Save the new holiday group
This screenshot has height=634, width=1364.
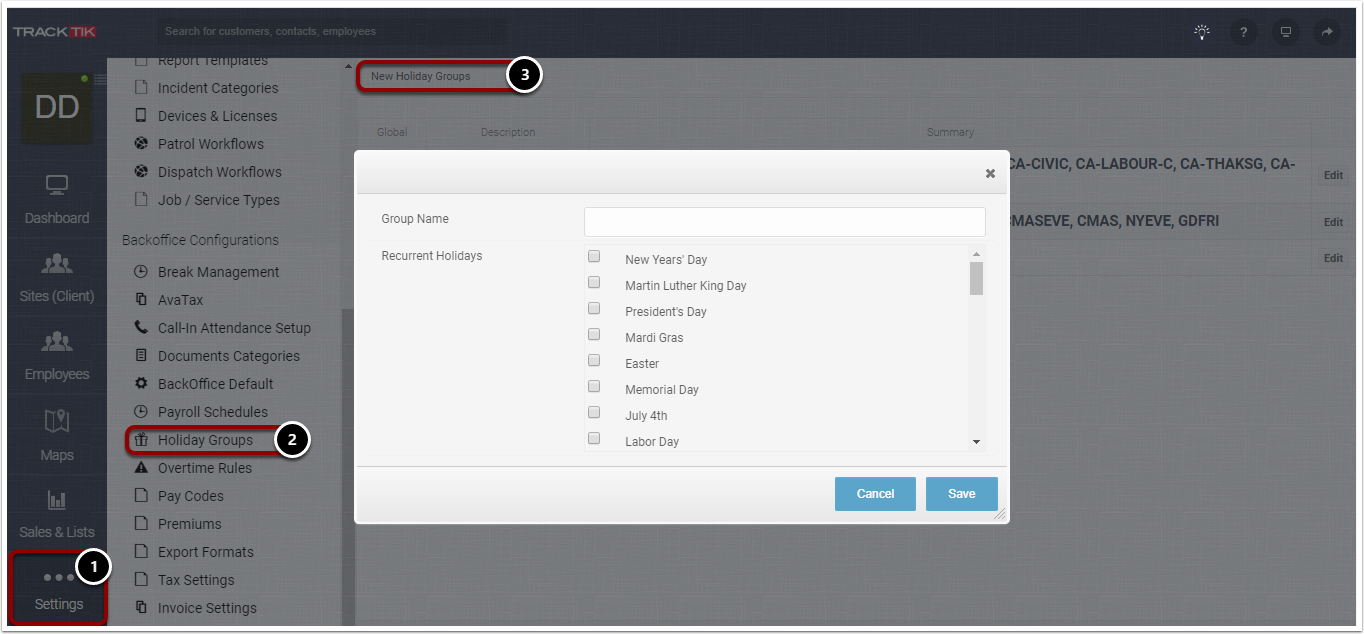[962, 494]
